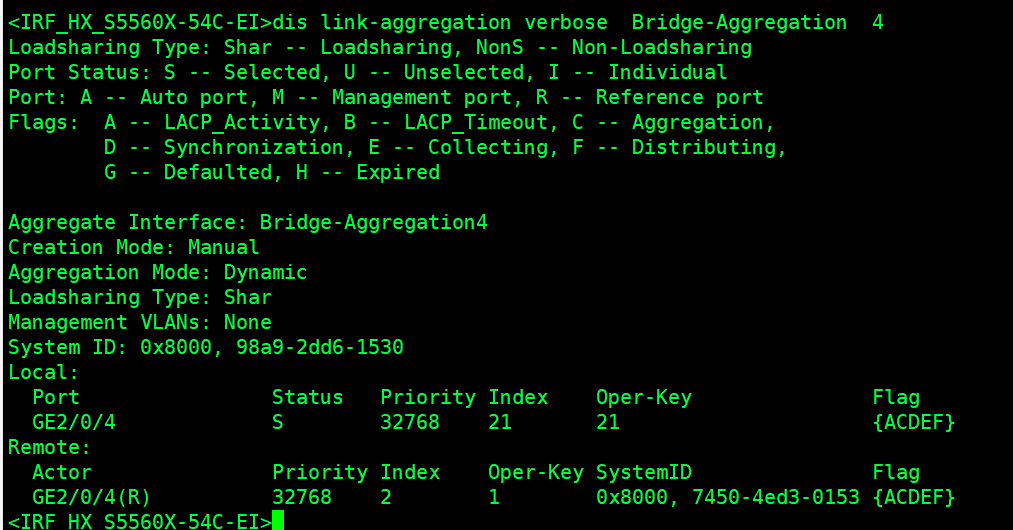The image size is (1013, 530).
Task: Click the "Bridge-Aggregation4" aggregate interface name
Action: coord(373,222)
